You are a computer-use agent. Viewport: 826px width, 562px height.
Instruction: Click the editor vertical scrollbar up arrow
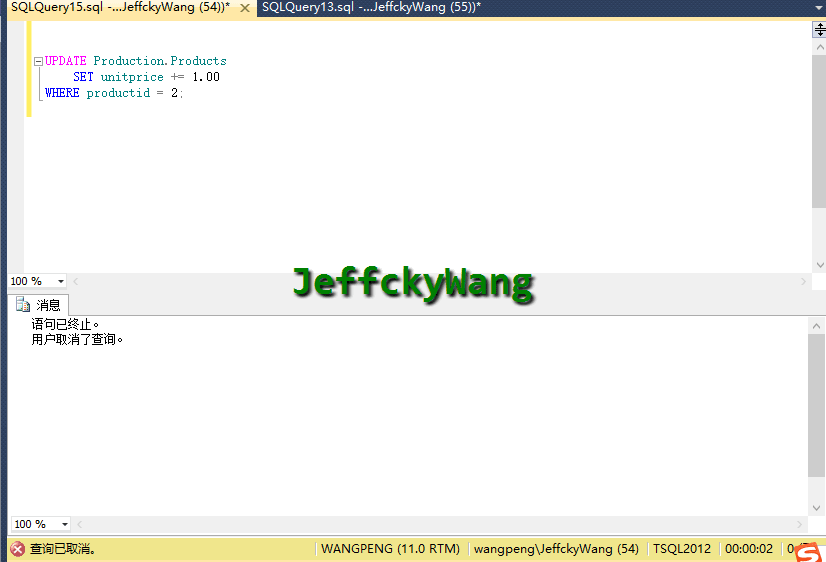(x=819, y=47)
